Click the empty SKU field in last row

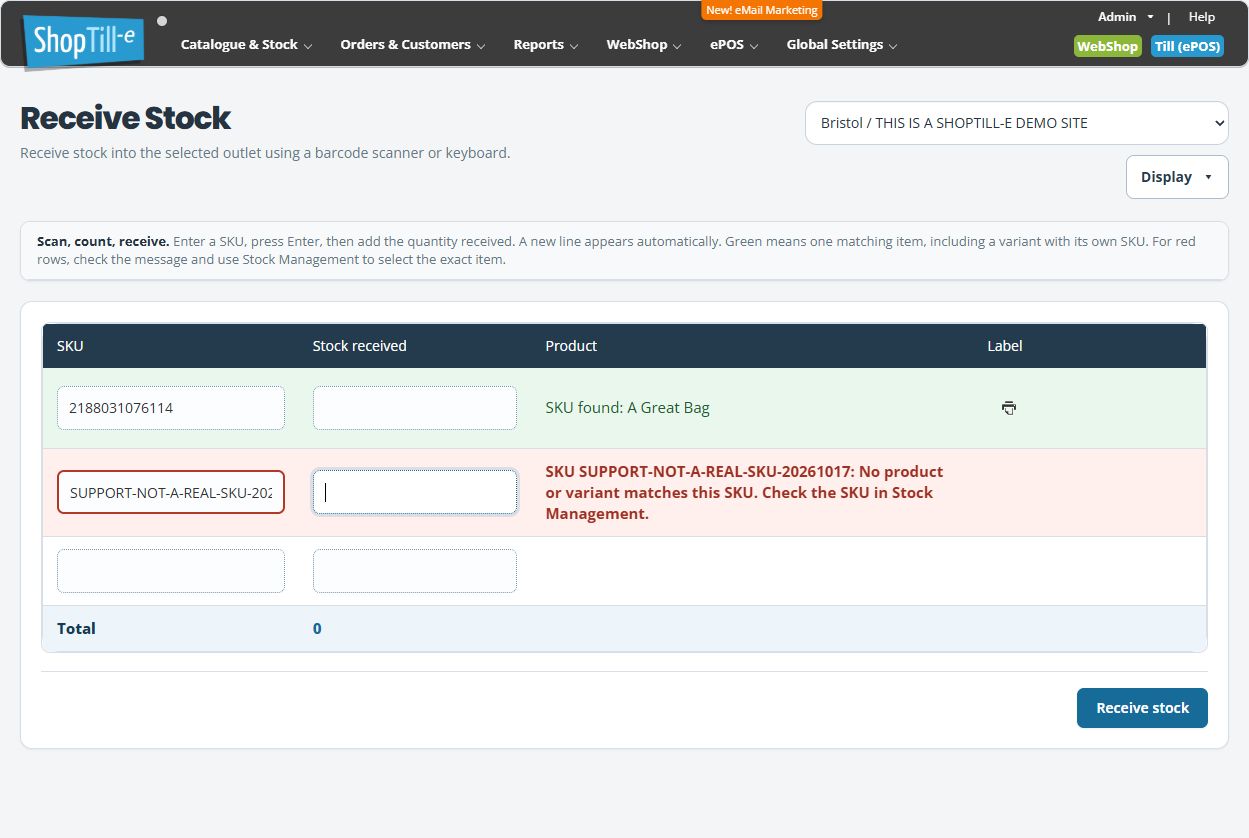click(171, 571)
